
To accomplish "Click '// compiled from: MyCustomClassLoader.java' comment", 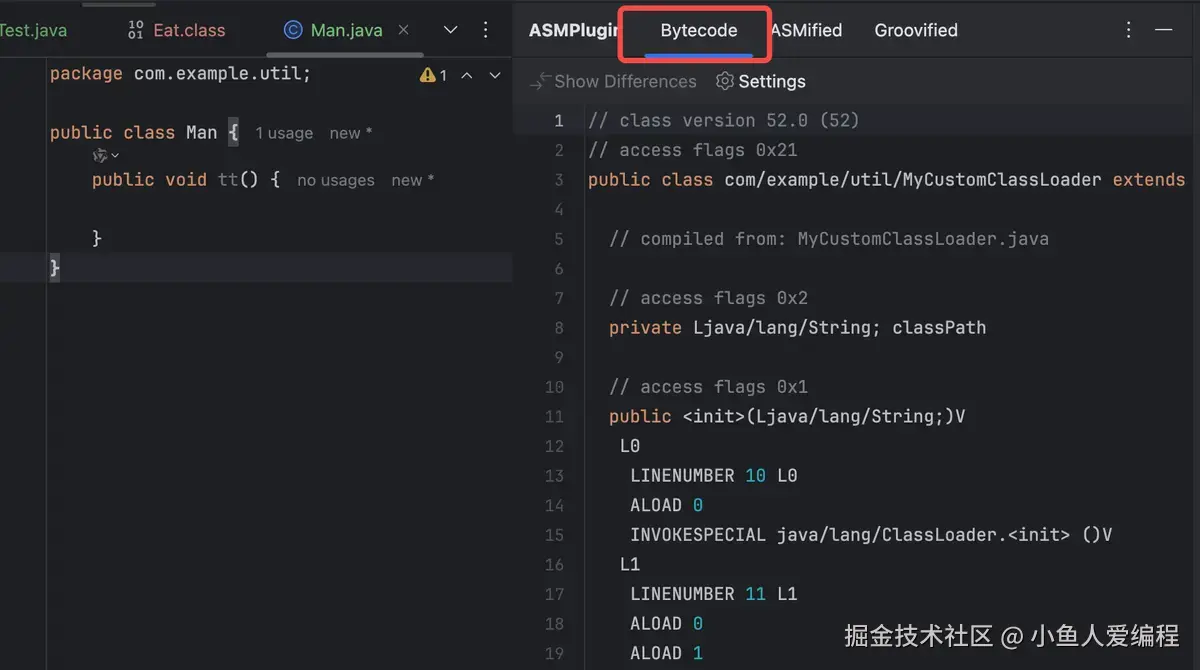I will [829, 239].
